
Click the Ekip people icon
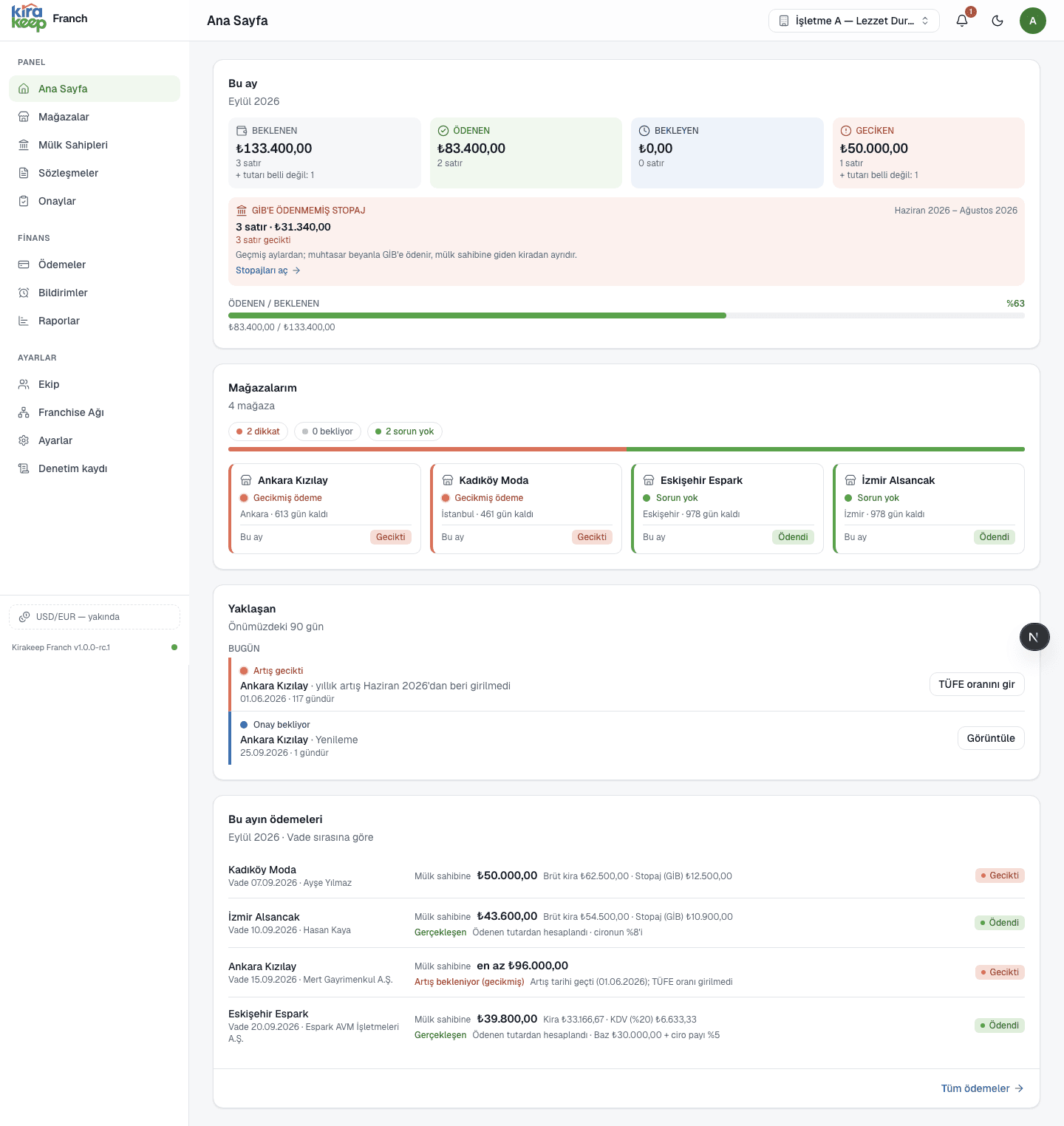[x=24, y=384]
